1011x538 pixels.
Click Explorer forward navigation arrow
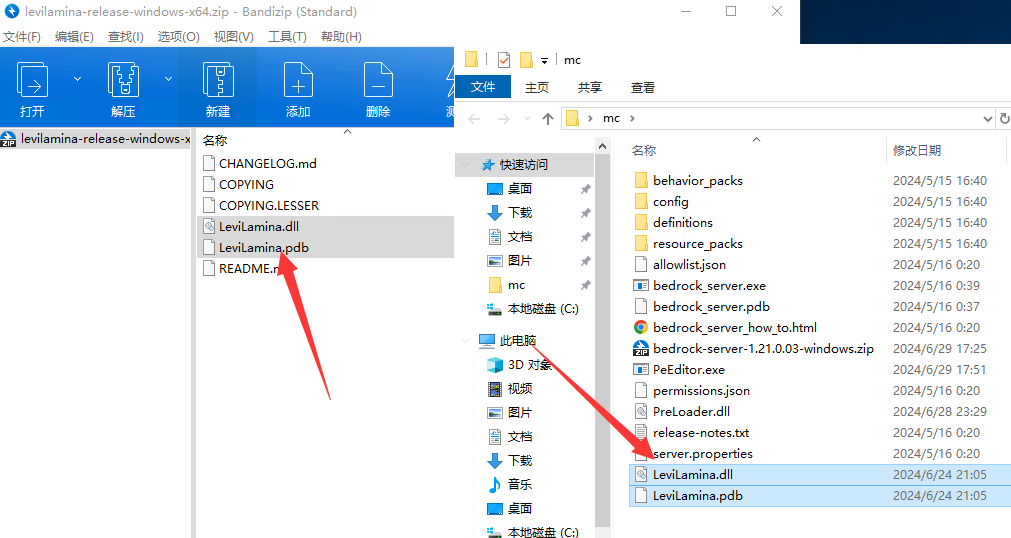tap(504, 119)
